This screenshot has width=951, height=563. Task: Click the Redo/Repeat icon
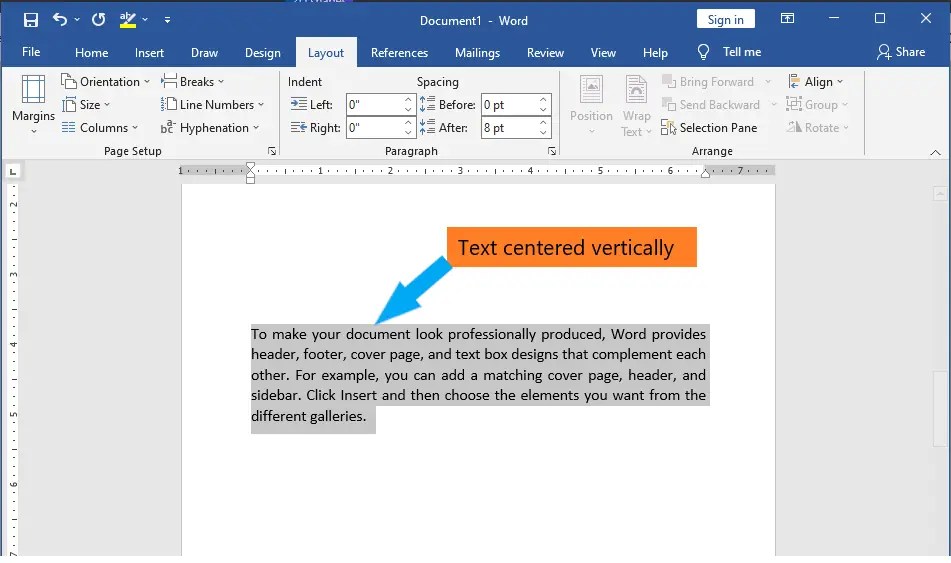tap(98, 20)
